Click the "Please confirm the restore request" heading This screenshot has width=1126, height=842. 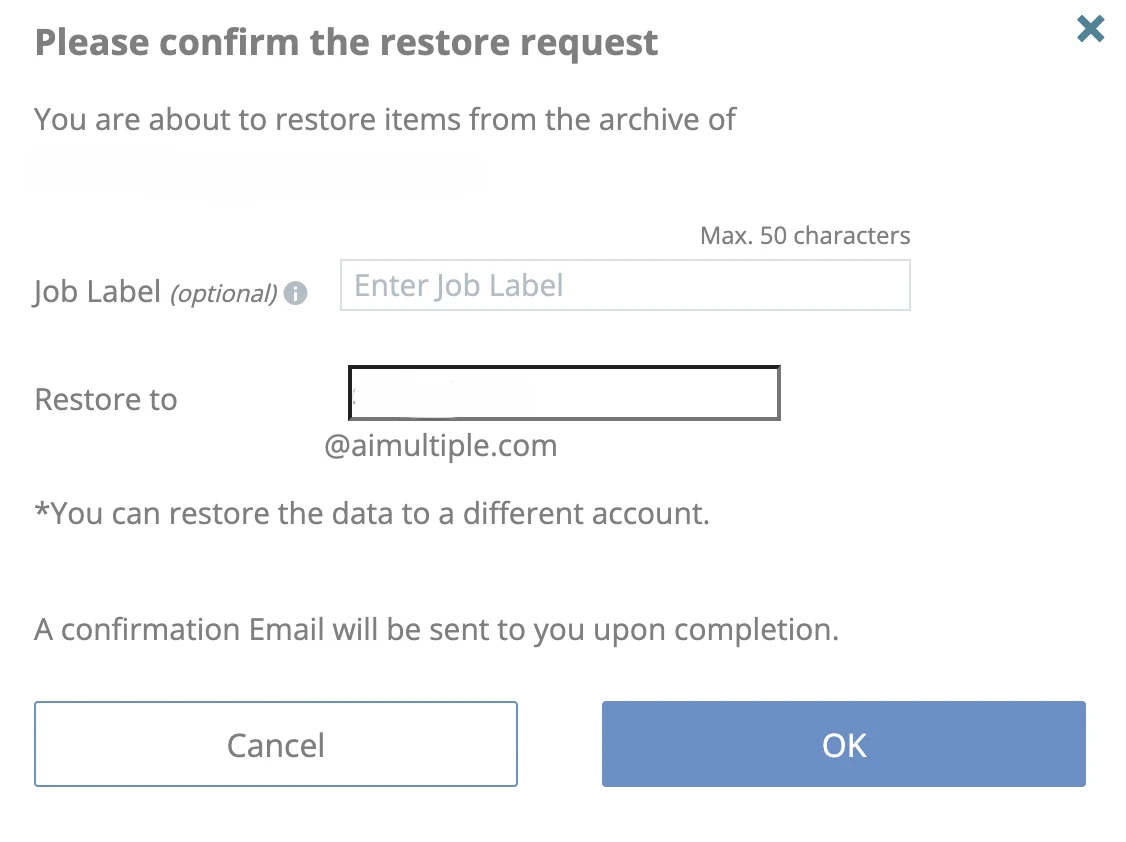pyautogui.click(x=346, y=43)
